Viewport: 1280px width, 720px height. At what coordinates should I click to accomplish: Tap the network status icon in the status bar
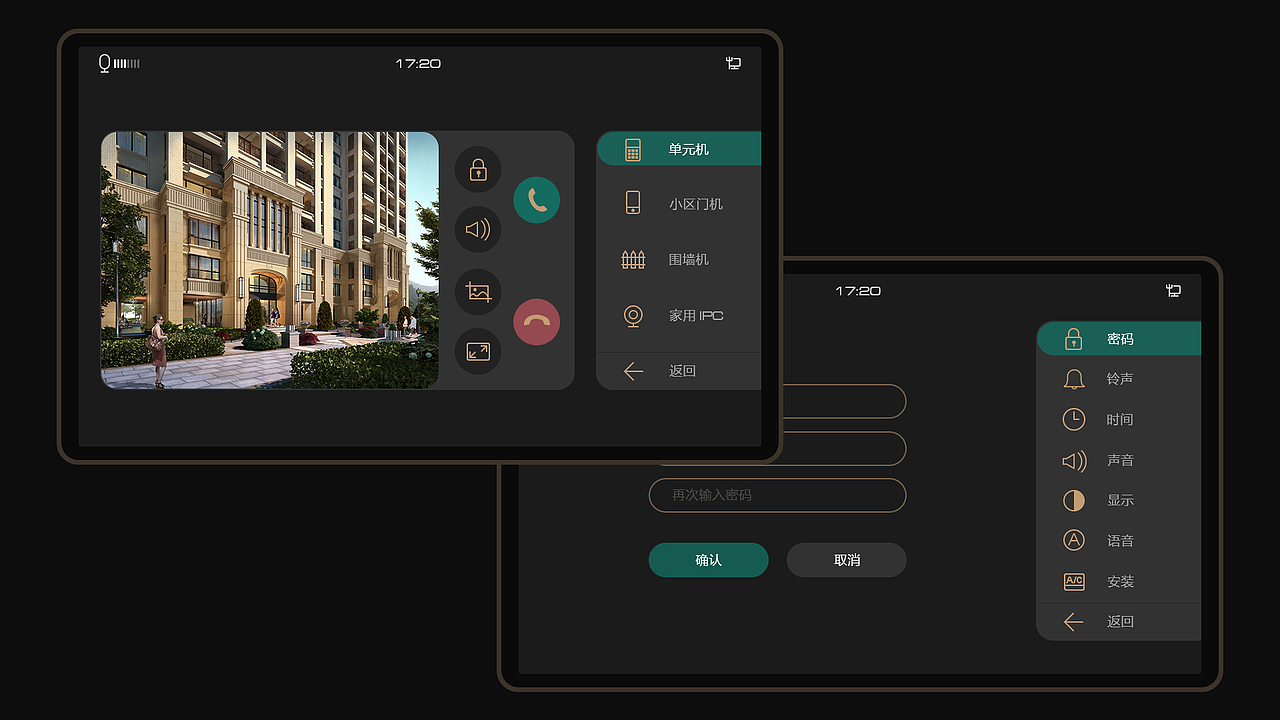pos(733,63)
